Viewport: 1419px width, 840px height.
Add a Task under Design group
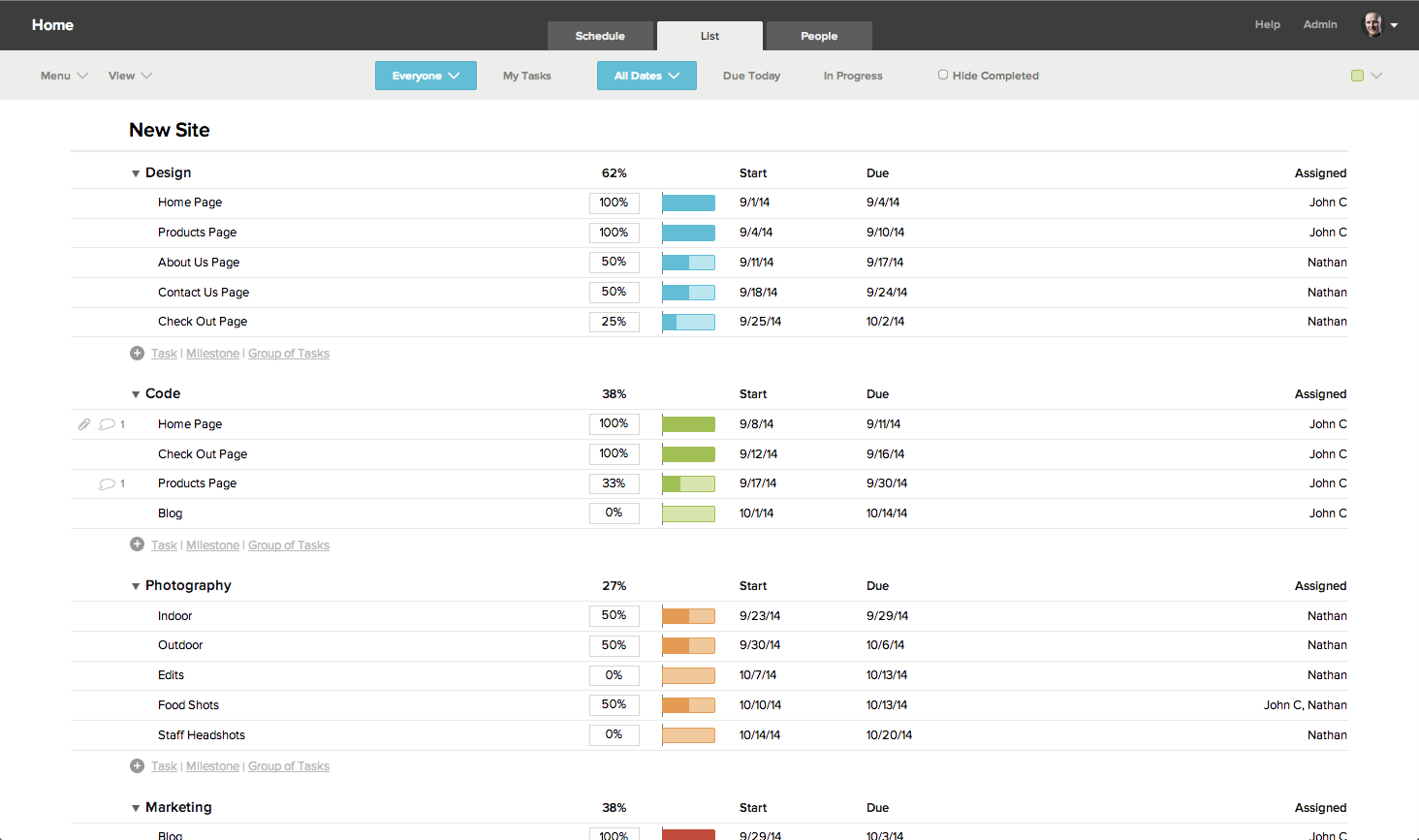click(164, 354)
